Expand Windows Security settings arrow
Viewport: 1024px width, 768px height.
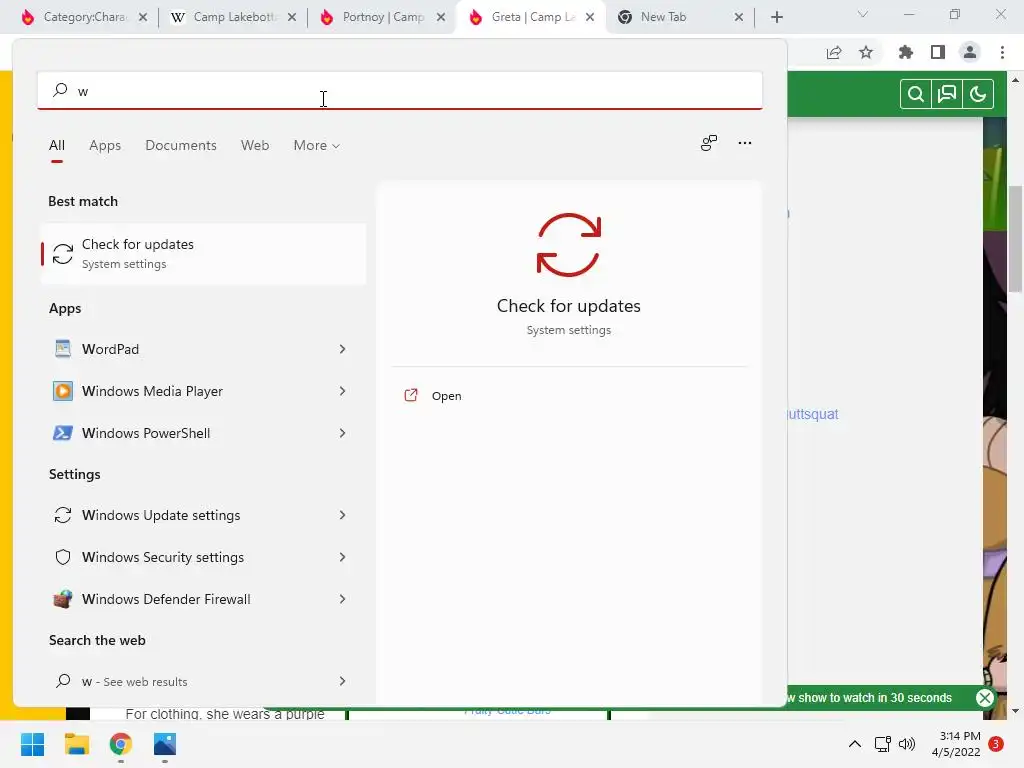342,557
